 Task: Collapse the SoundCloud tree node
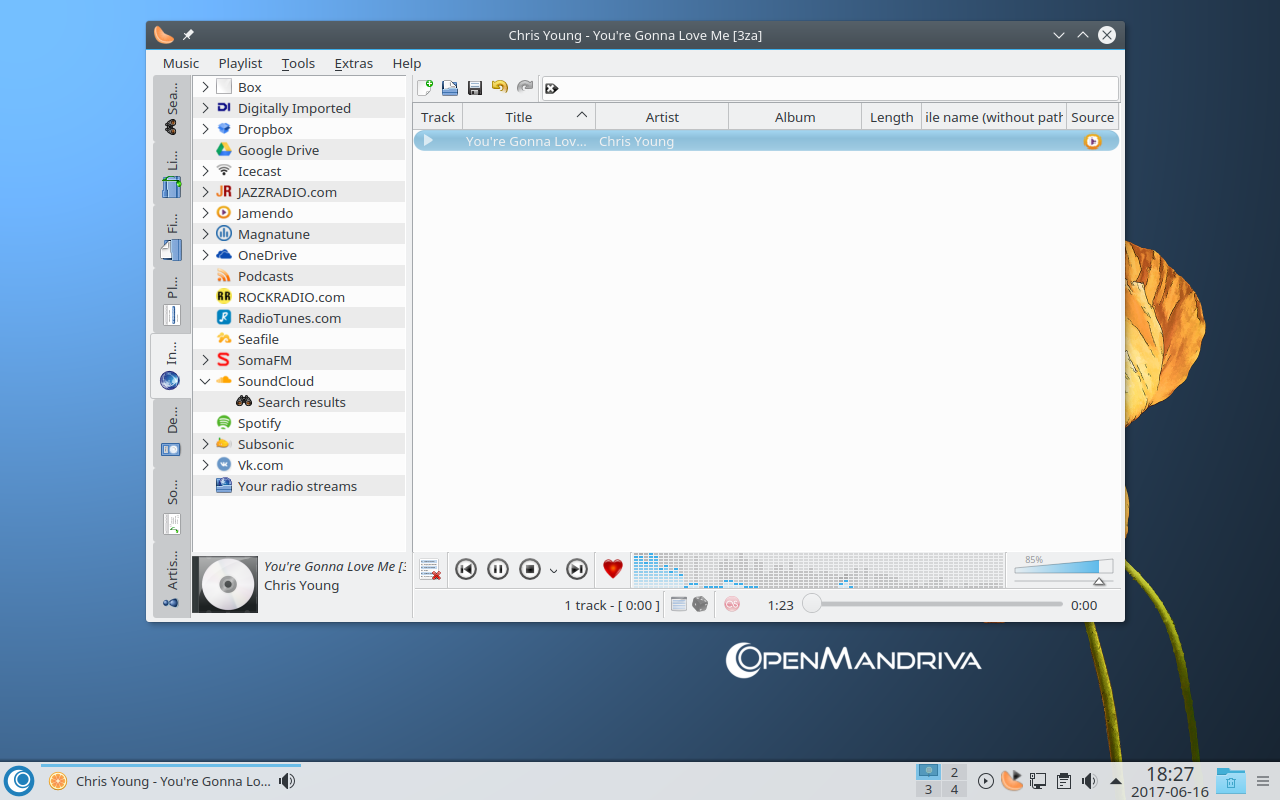tap(205, 381)
